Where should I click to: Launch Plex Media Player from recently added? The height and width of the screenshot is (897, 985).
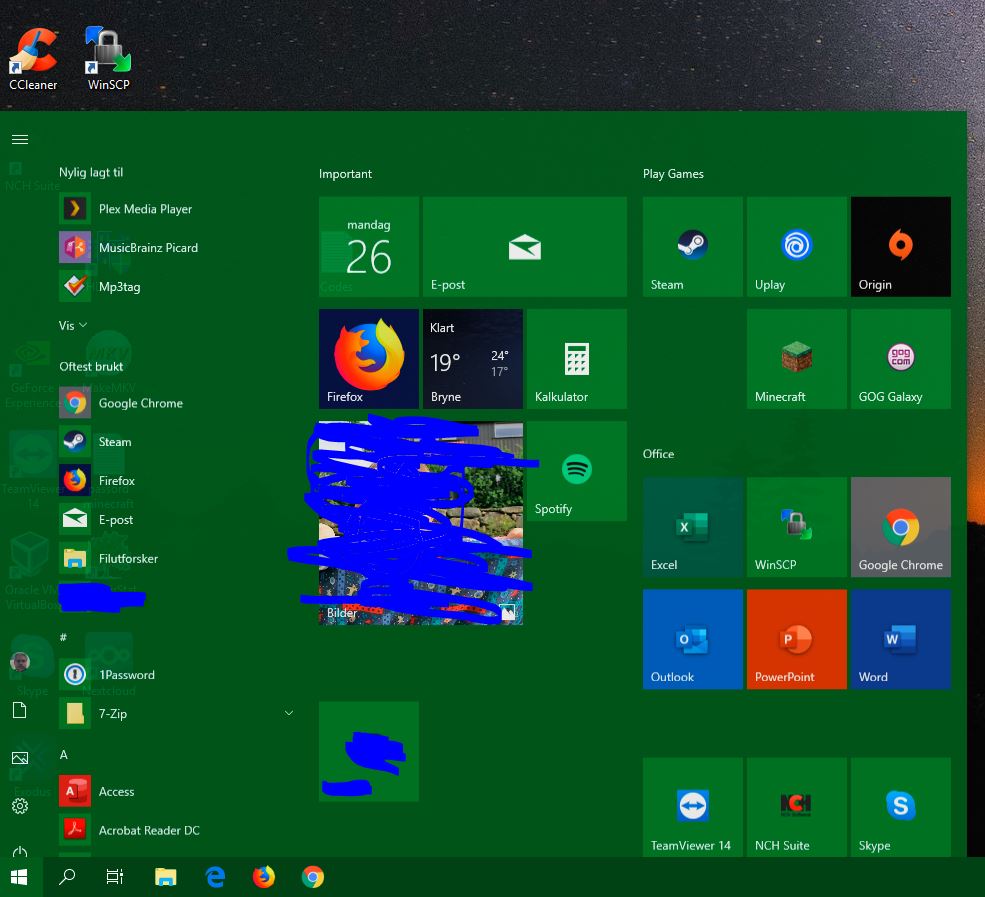click(x=176, y=209)
